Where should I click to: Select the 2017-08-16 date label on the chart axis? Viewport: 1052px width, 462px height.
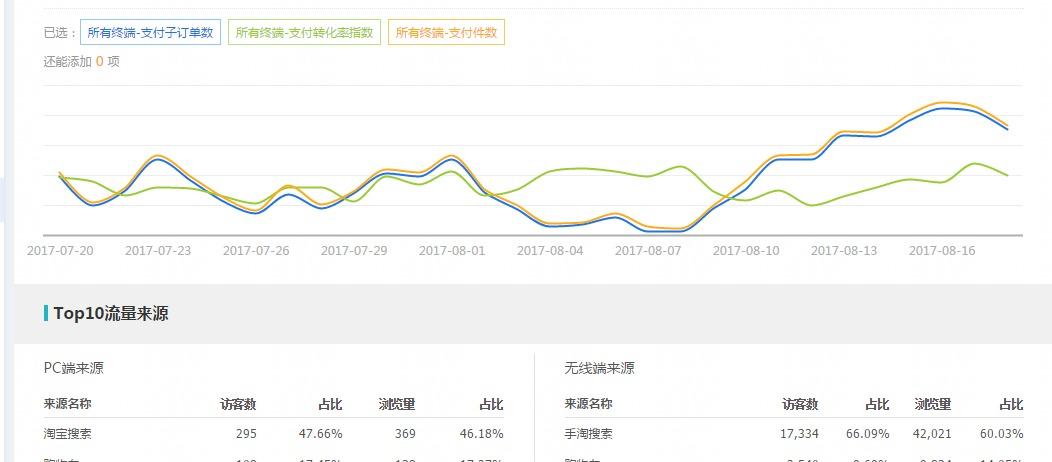tap(942, 251)
